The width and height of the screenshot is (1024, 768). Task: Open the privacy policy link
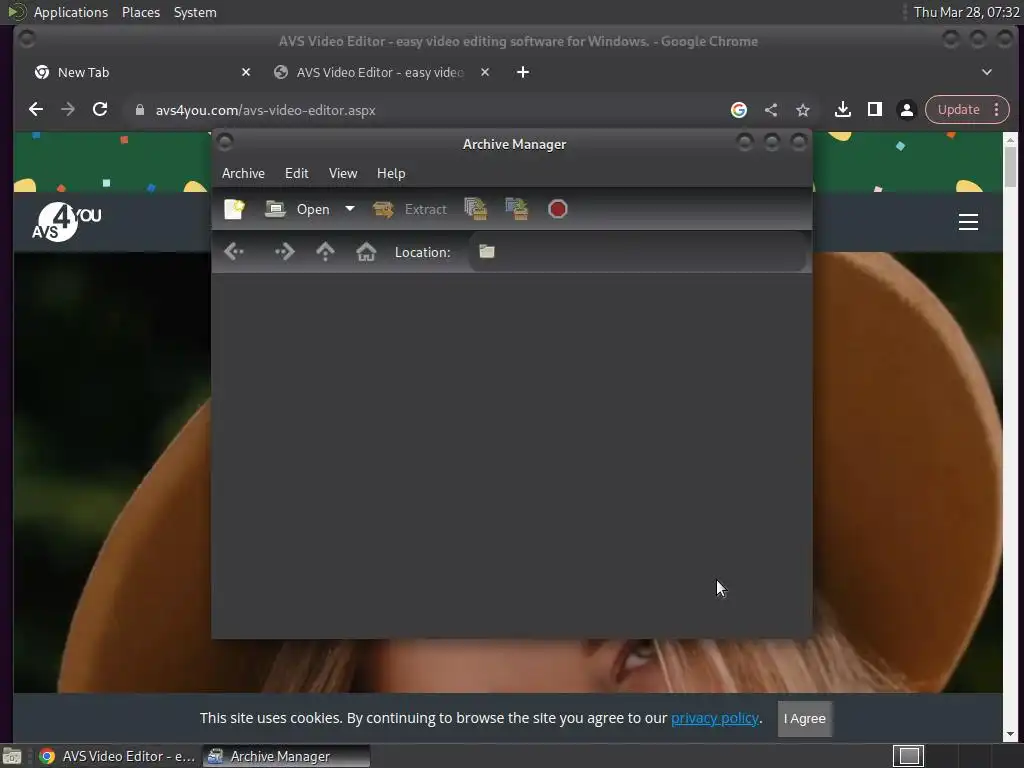pyautogui.click(x=714, y=718)
